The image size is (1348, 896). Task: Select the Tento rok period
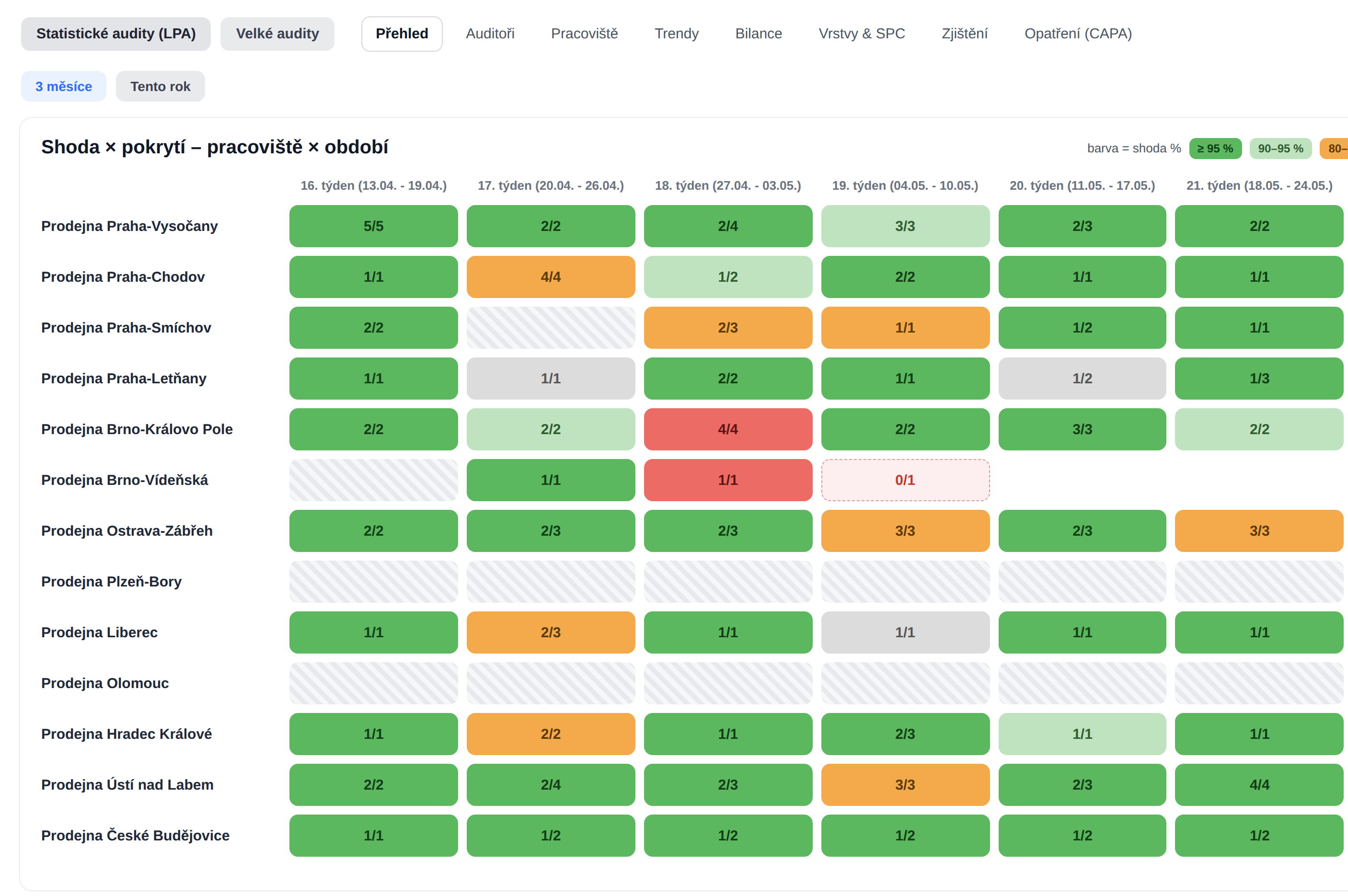(160, 86)
